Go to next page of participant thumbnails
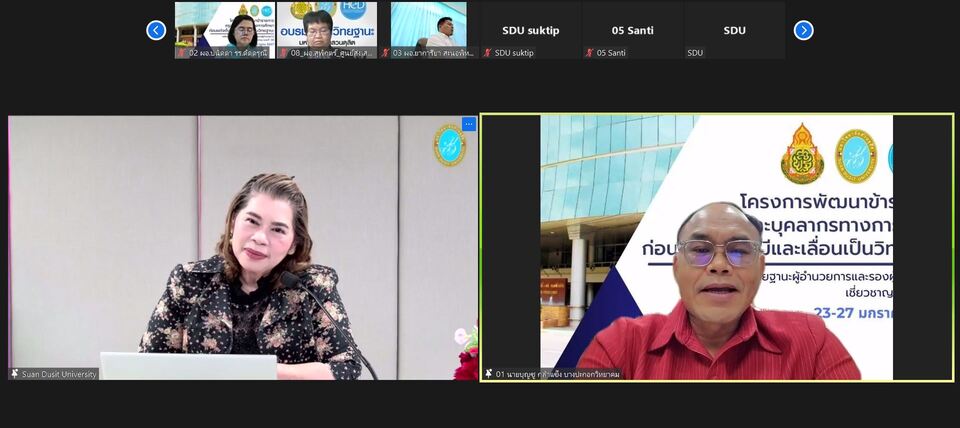 click(803, 30)
